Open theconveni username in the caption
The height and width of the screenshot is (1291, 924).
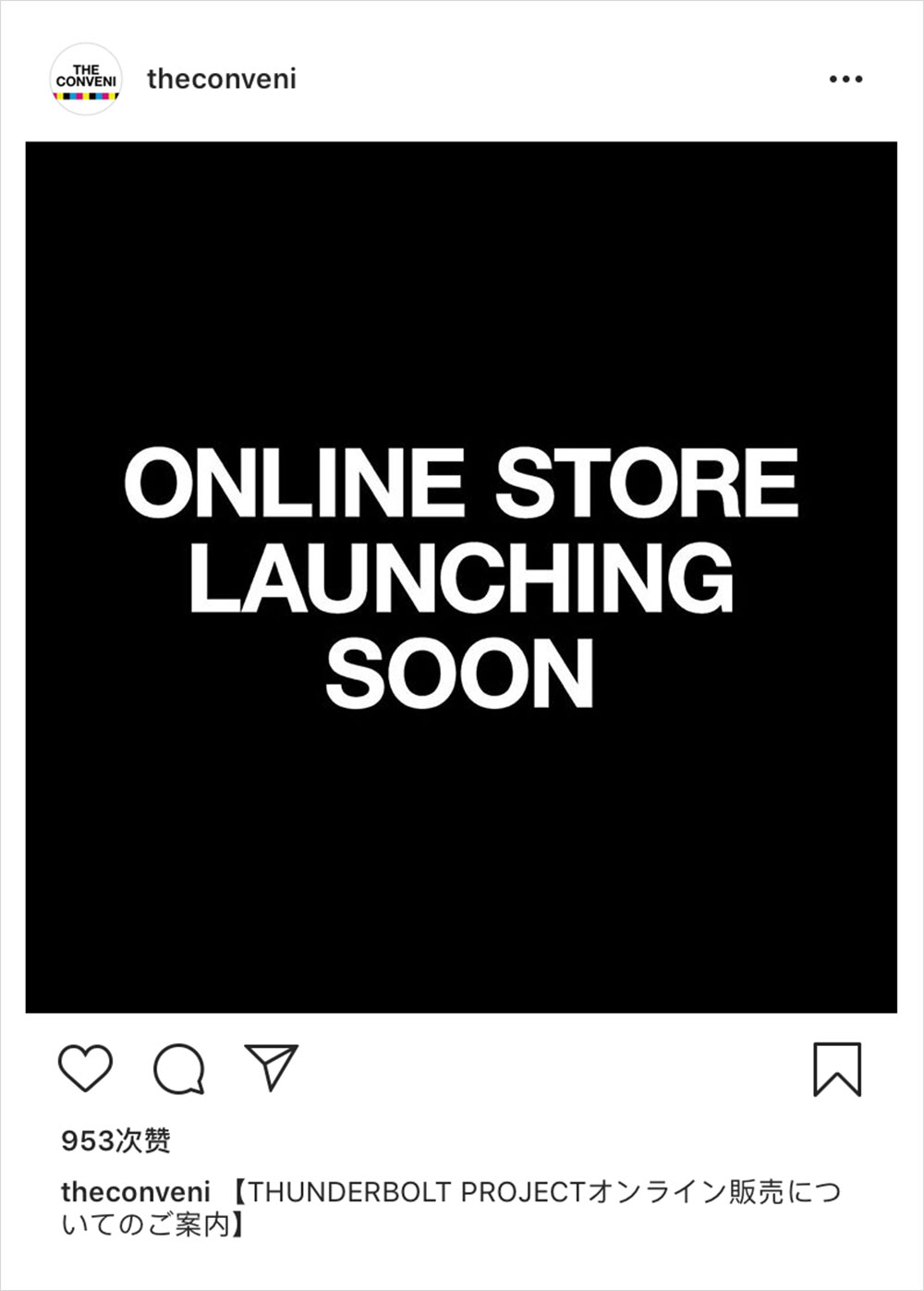pos(136,1192)
